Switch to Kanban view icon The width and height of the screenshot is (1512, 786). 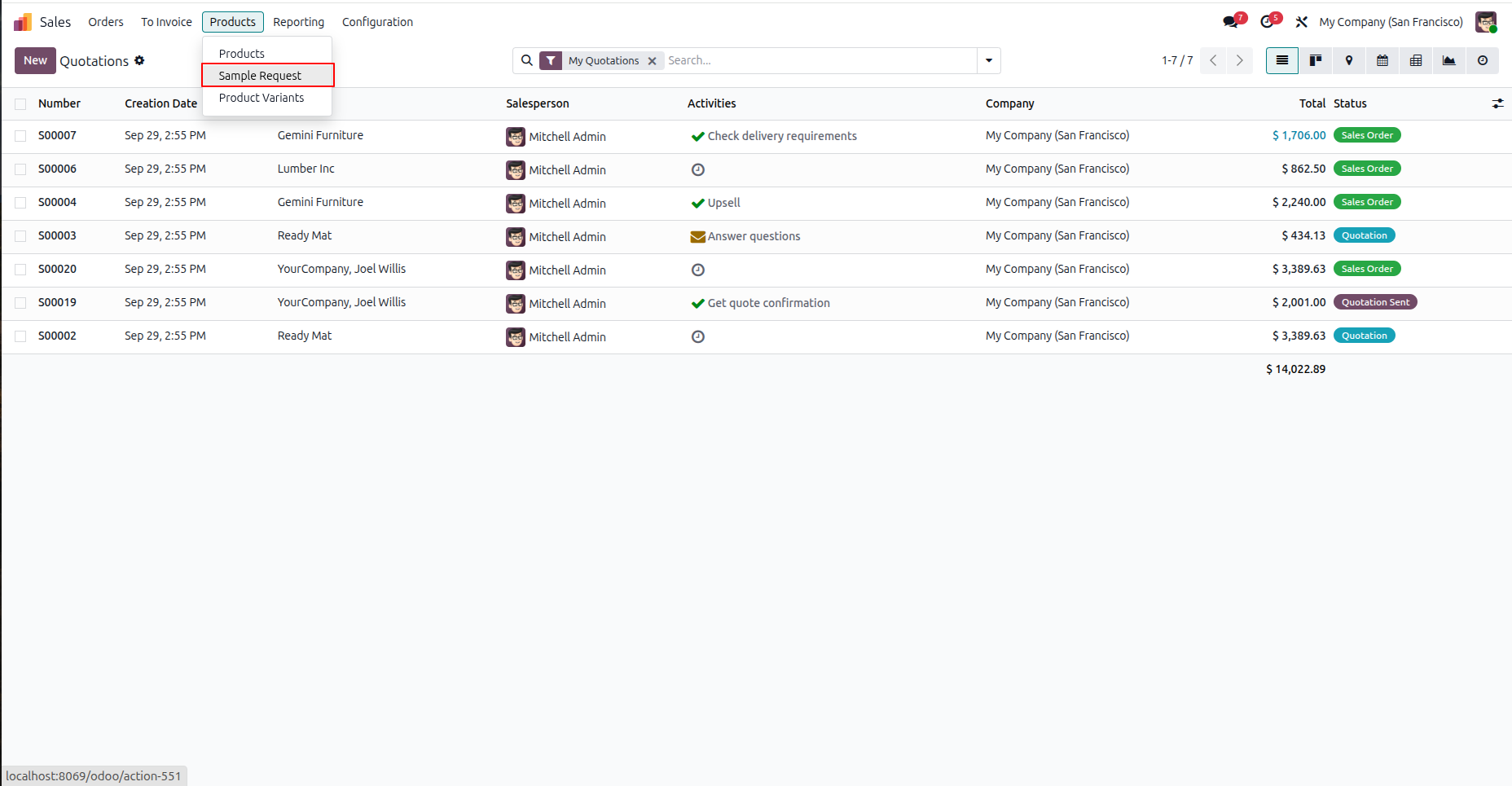point(1315,60)
